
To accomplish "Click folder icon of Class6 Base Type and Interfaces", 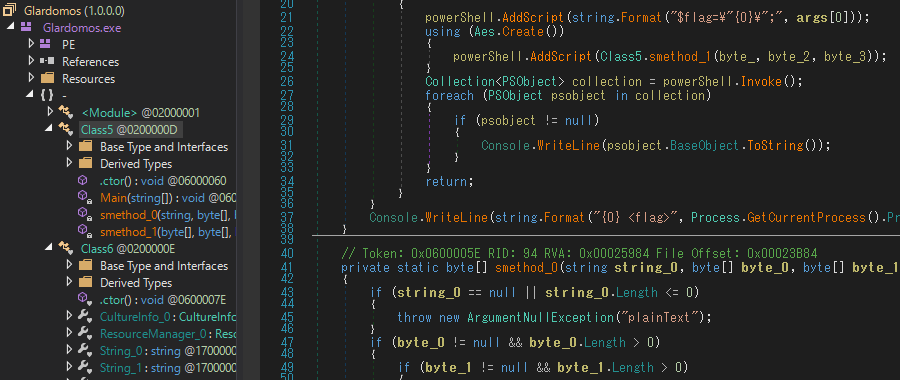I will click(x=85, y=265).
